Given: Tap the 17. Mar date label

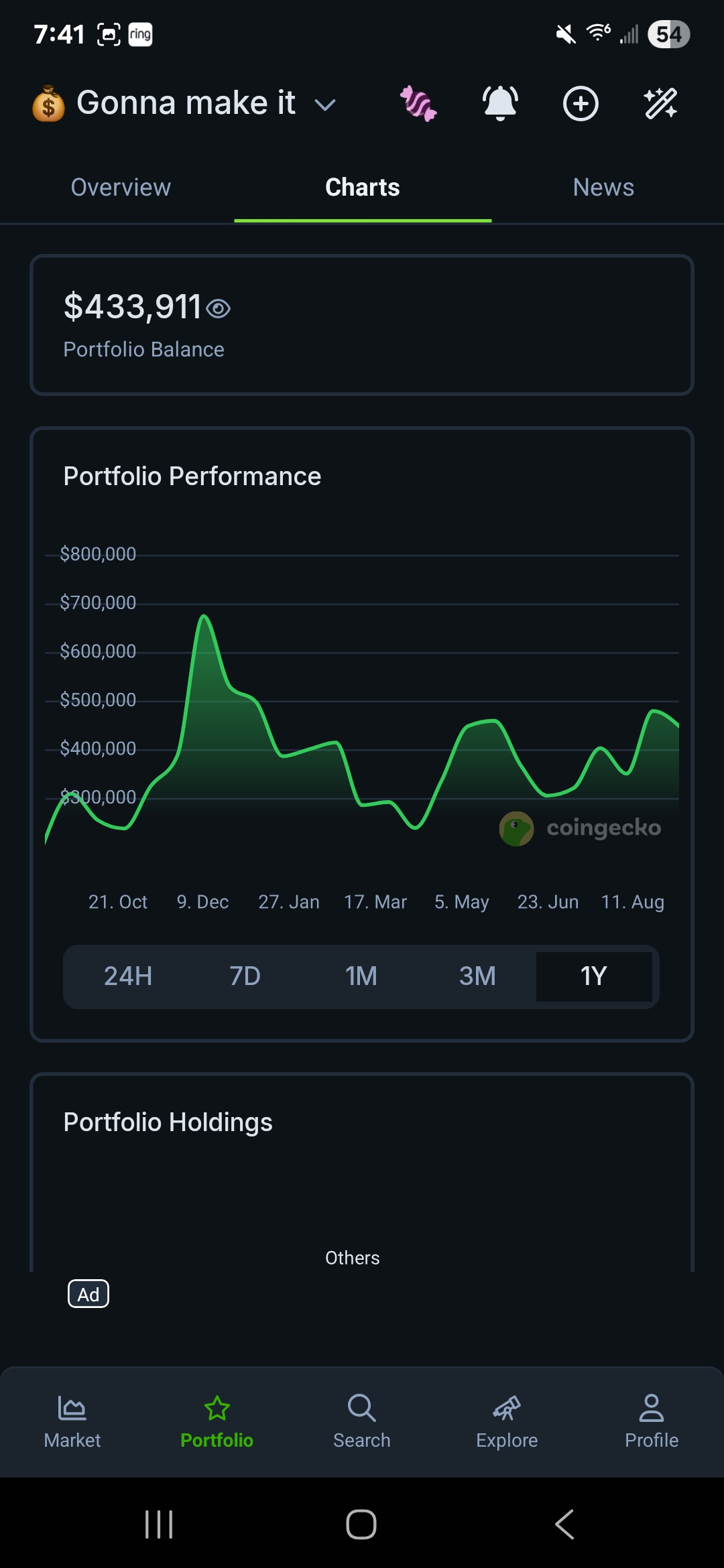Looking at the screenshot, I should click(x=375, y=902).
